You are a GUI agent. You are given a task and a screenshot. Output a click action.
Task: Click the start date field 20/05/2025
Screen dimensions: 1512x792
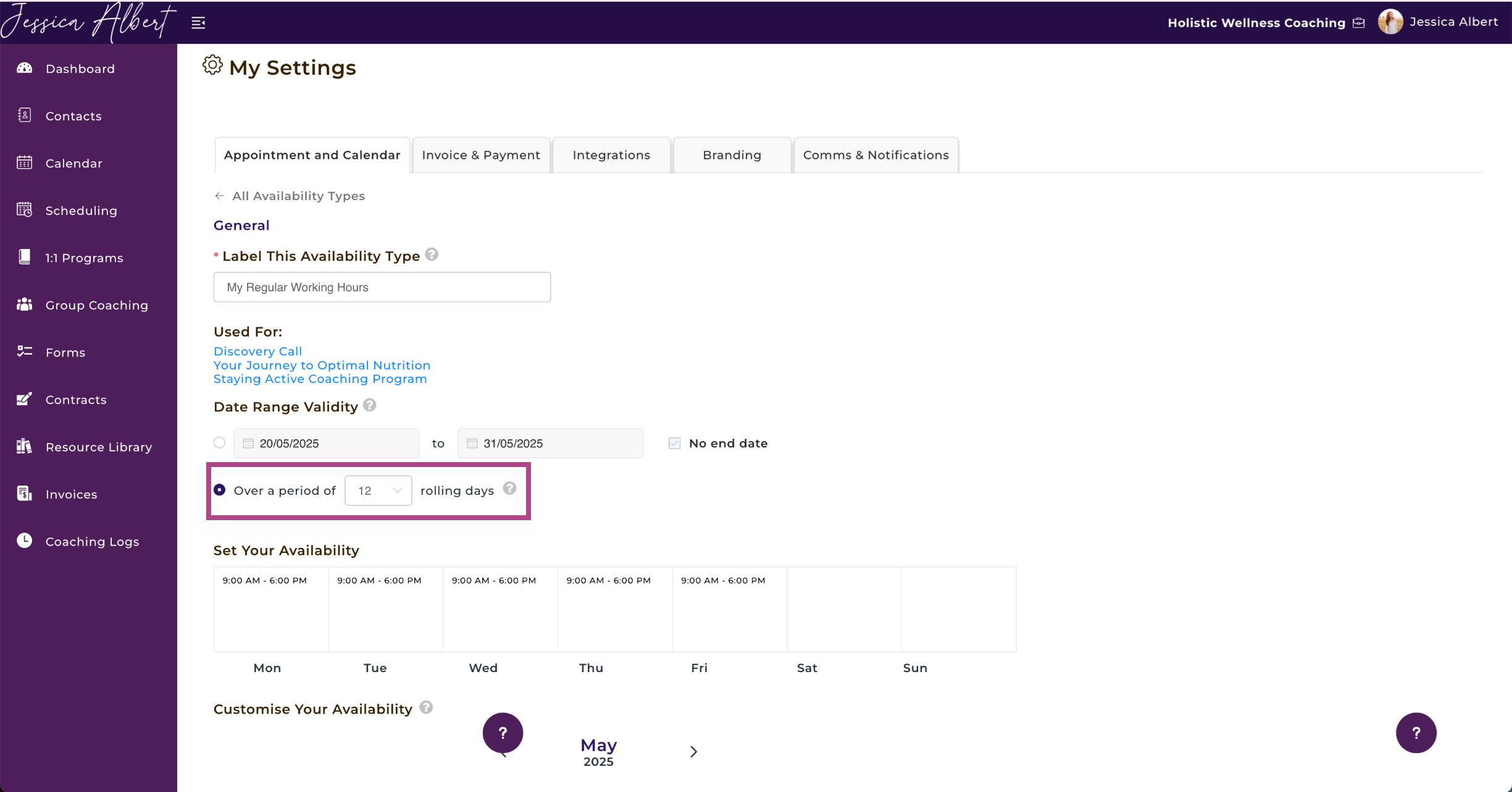pos(327,444)
